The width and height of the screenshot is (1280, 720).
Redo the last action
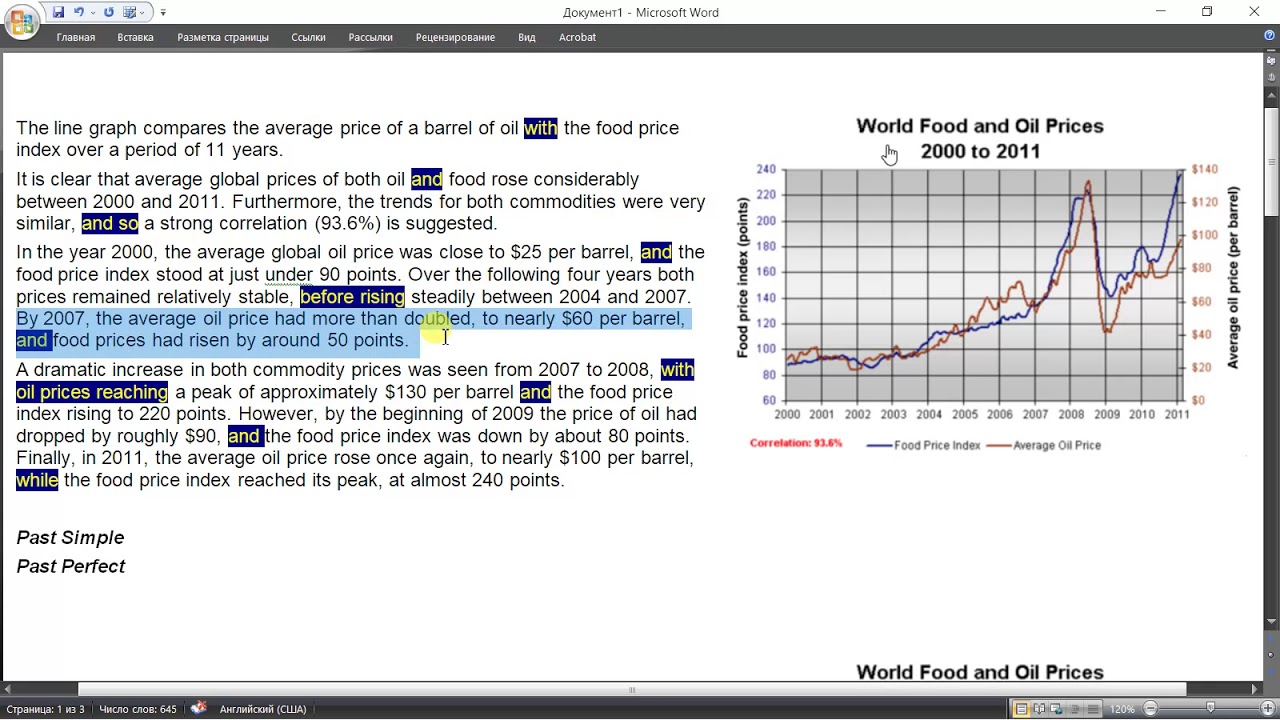[x=109, y=12]
